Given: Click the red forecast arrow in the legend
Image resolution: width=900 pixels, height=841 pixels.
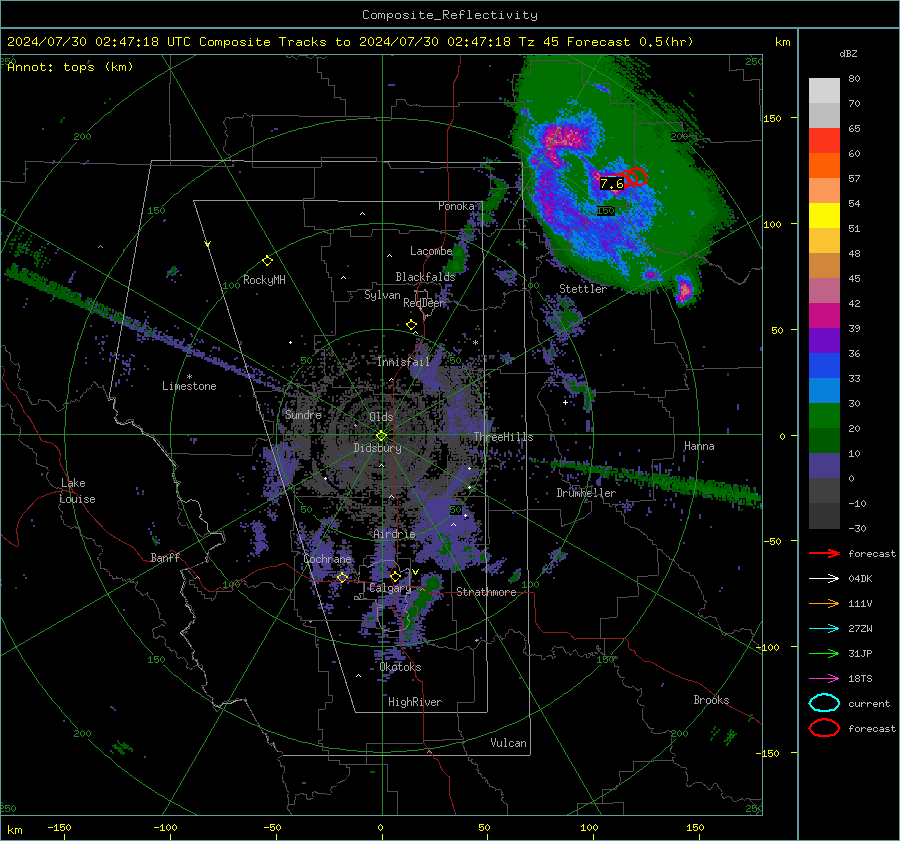Looking at the screenshot, I should pyautogui.click(x=824, y=553).
